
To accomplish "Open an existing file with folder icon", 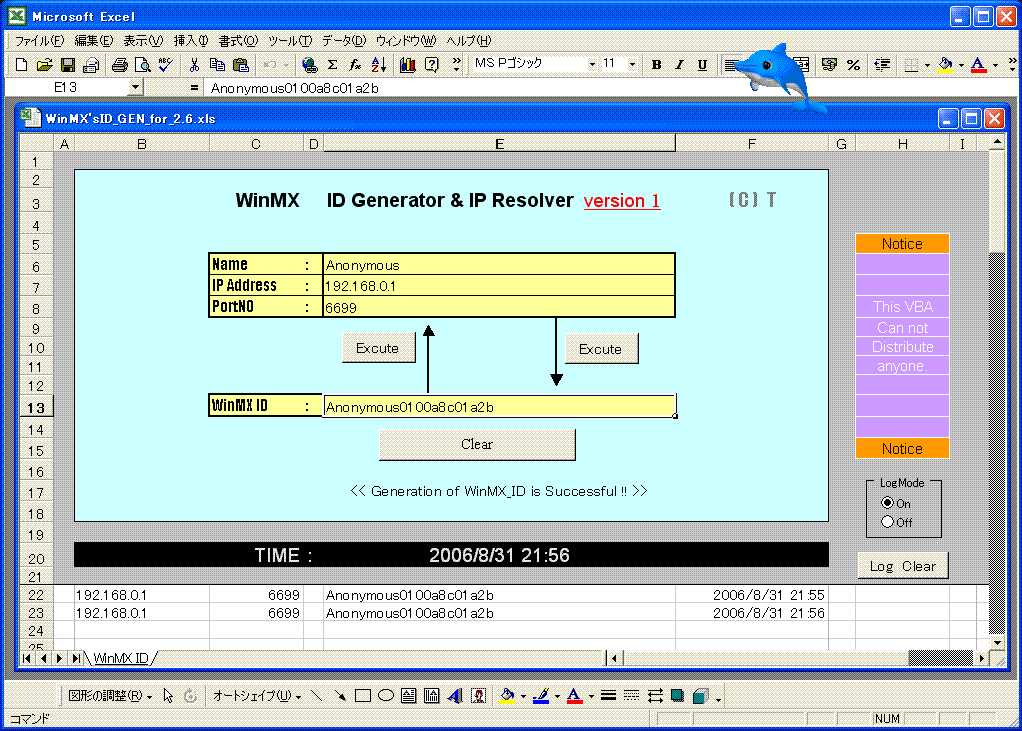I will tap(44, 64).
